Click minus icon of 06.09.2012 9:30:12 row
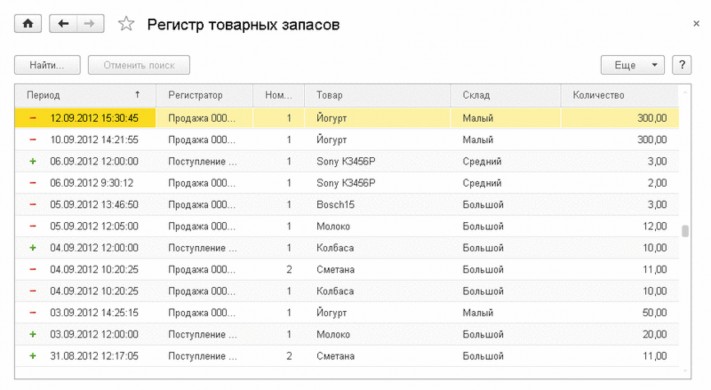 pyautogui.click(x=33, y=183)
